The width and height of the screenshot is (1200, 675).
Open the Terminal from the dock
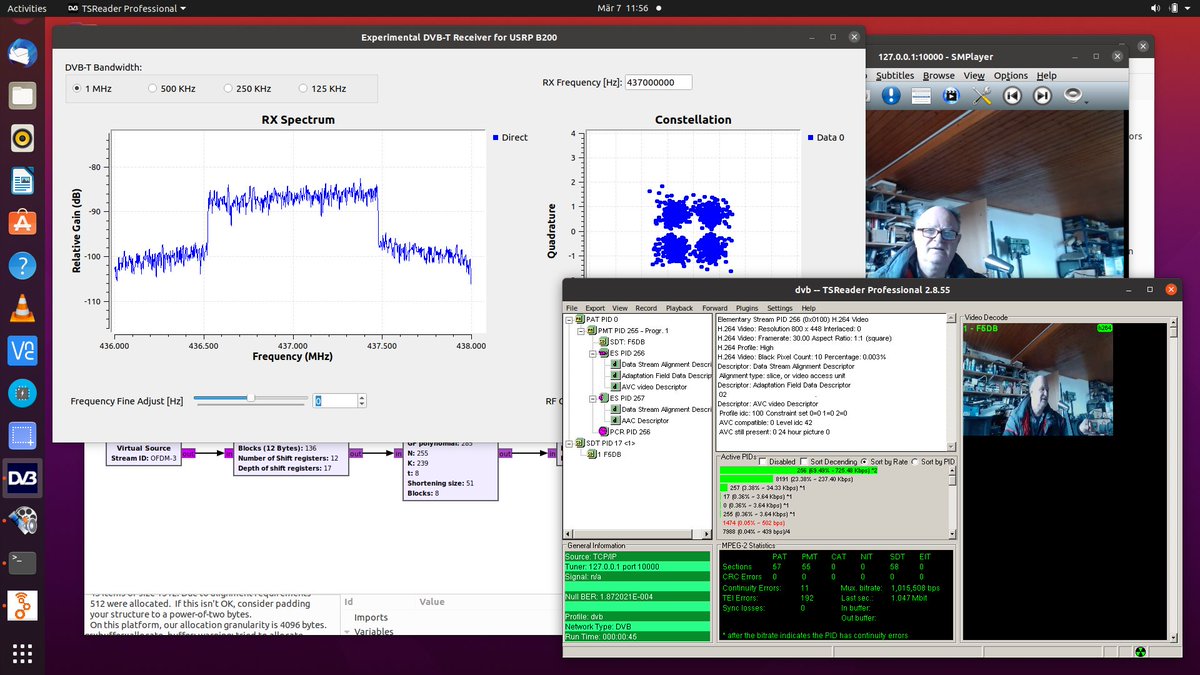point(22,563)
